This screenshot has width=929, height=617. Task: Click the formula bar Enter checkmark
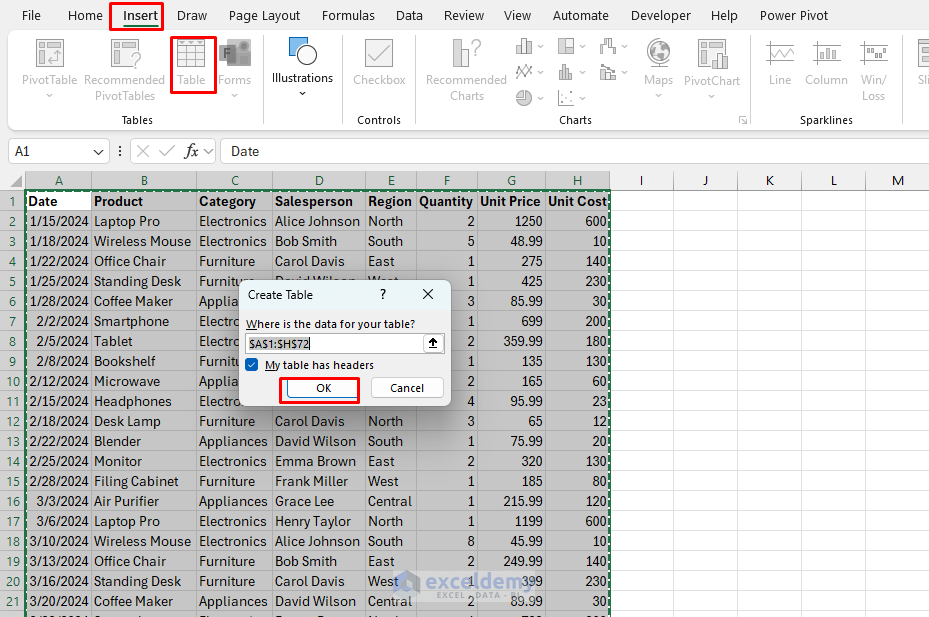167,151
